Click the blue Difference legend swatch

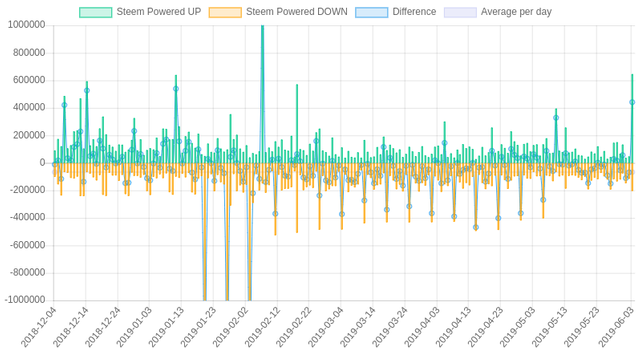[x=371, y=12]
